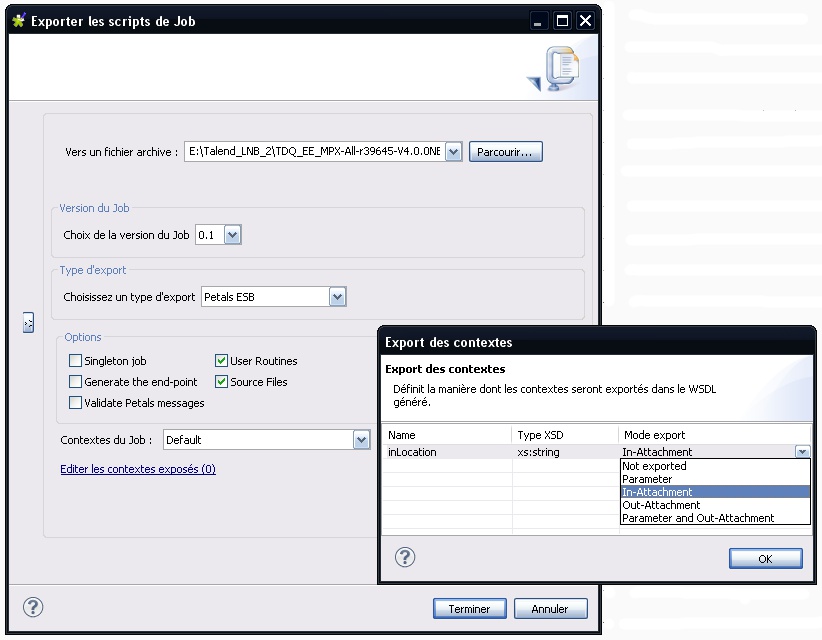Screen dimensions: 822x640
Task: Uncheck the User Routines checkbox
Action: 222,361
